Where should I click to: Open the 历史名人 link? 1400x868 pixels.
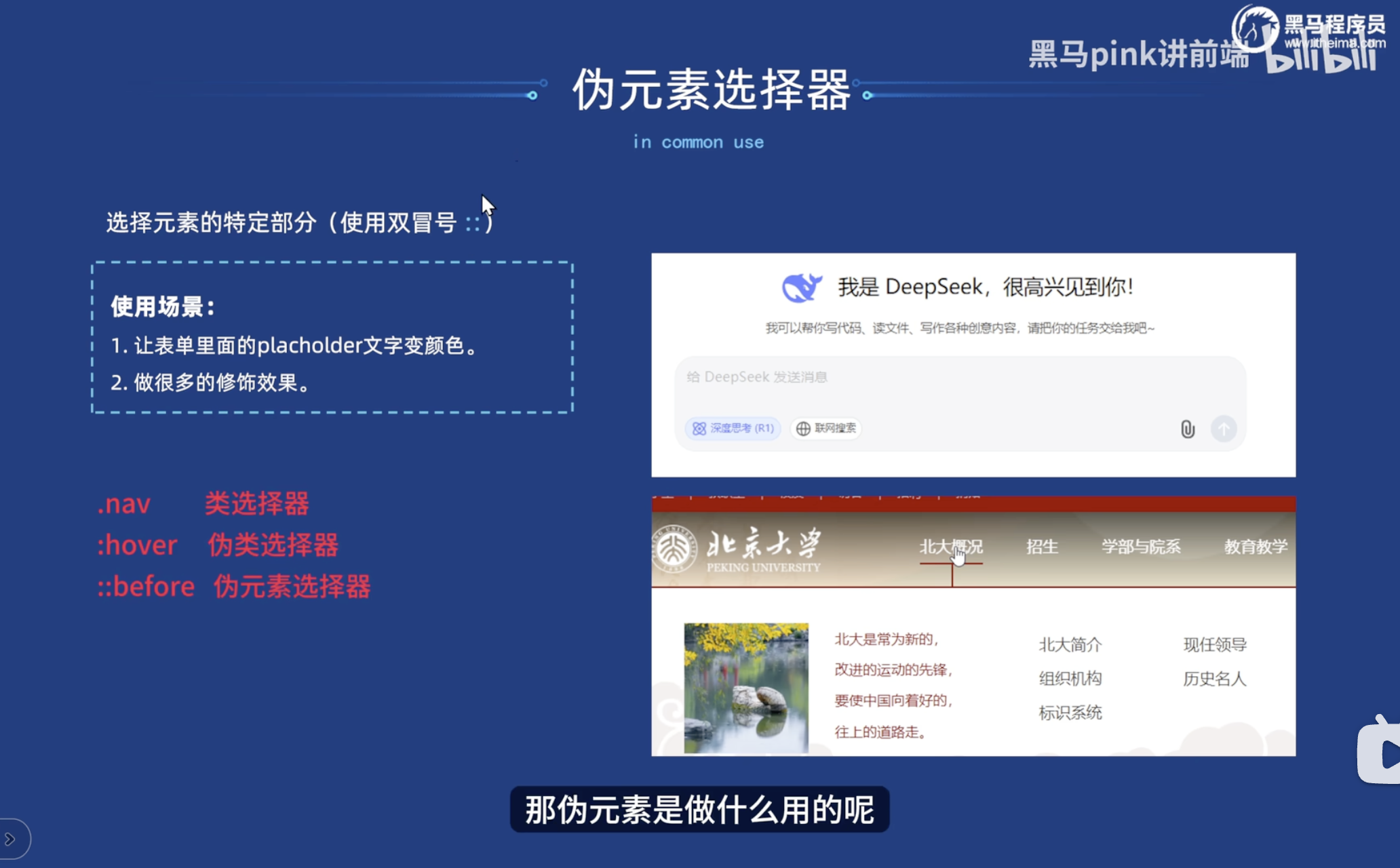[x=1214, y=679]
